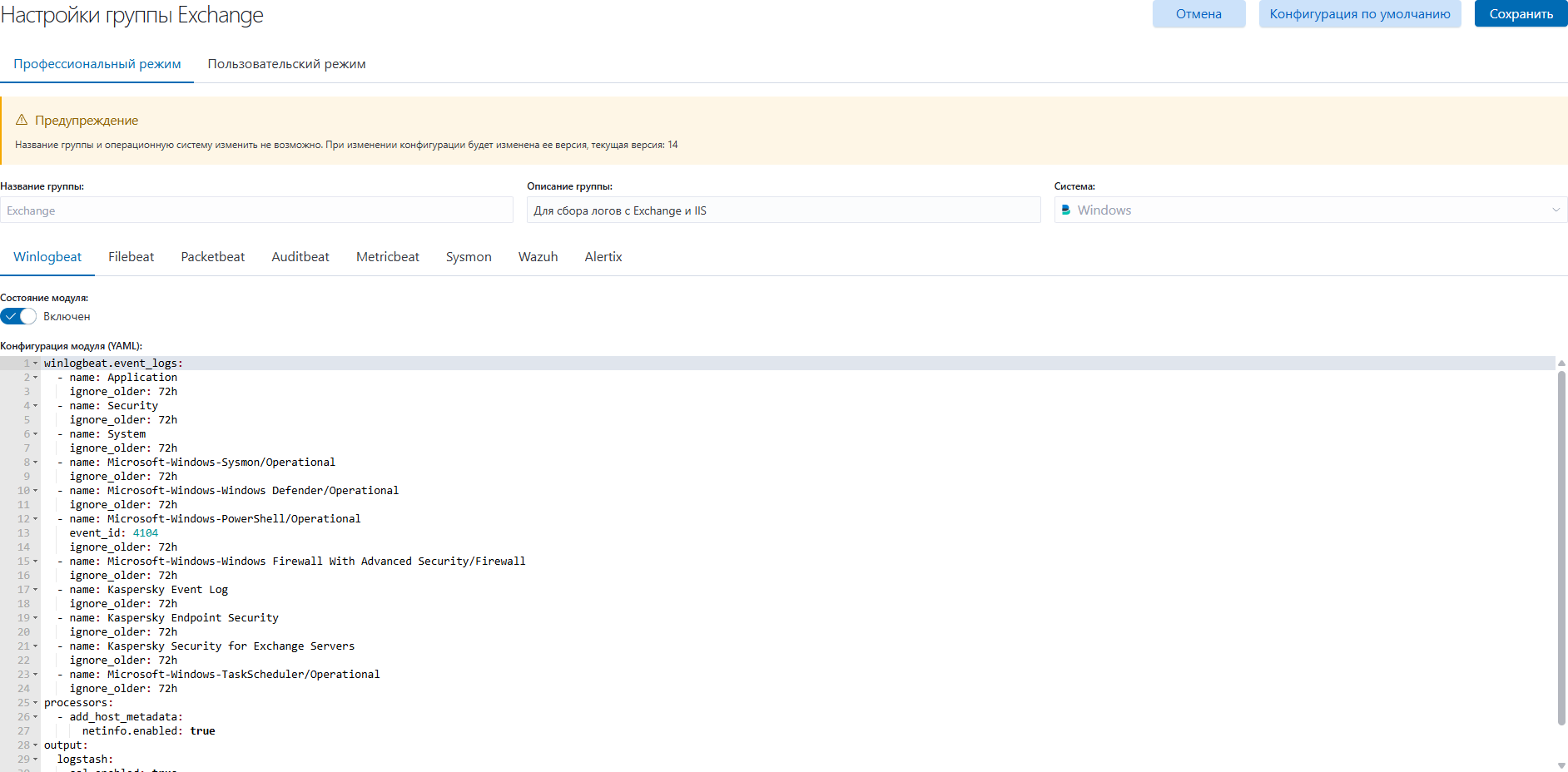
Task: Click the warning triangle icon
Action: pyautogui.click(x=22, y=120)
